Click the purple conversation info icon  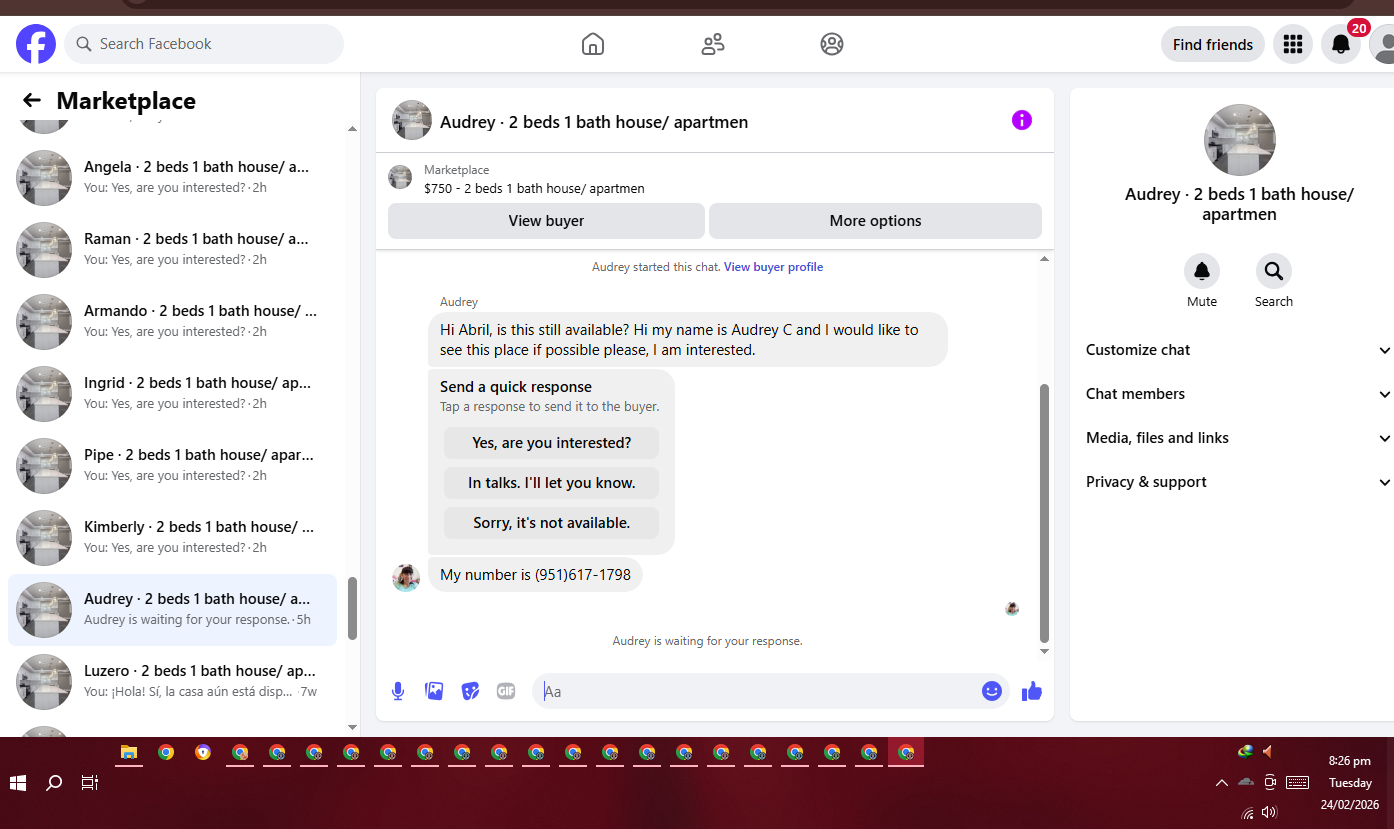tap(1021, 120)
